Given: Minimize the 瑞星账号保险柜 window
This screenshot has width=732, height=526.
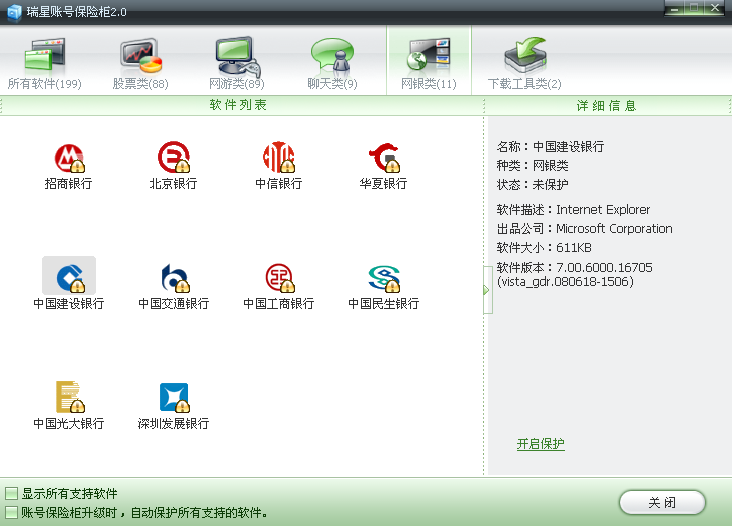Looking at the screenshot, I should pyautogui.click(x=674, y=8).
